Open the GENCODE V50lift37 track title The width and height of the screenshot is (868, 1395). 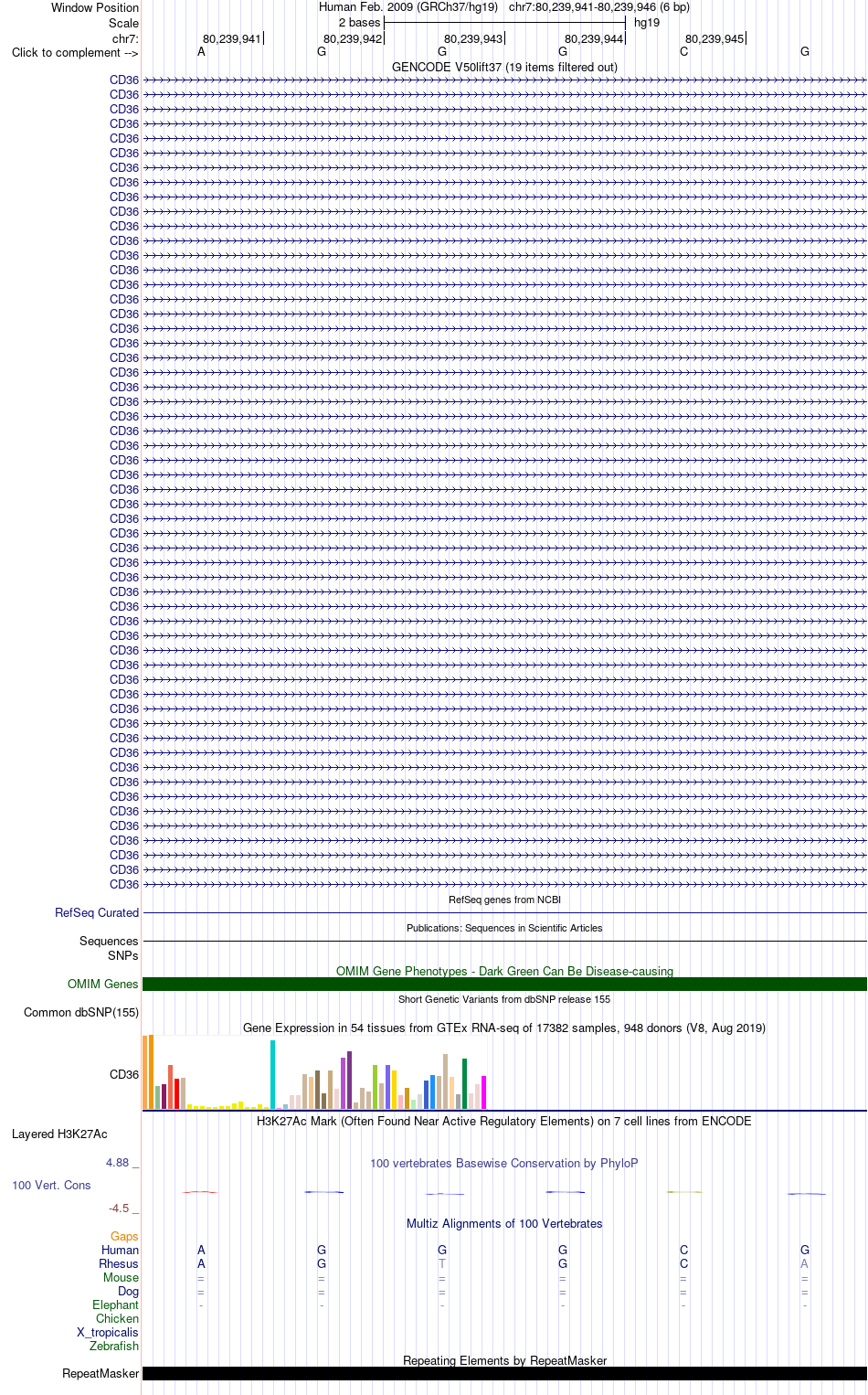pyautogui.click(x=504, y=67)
